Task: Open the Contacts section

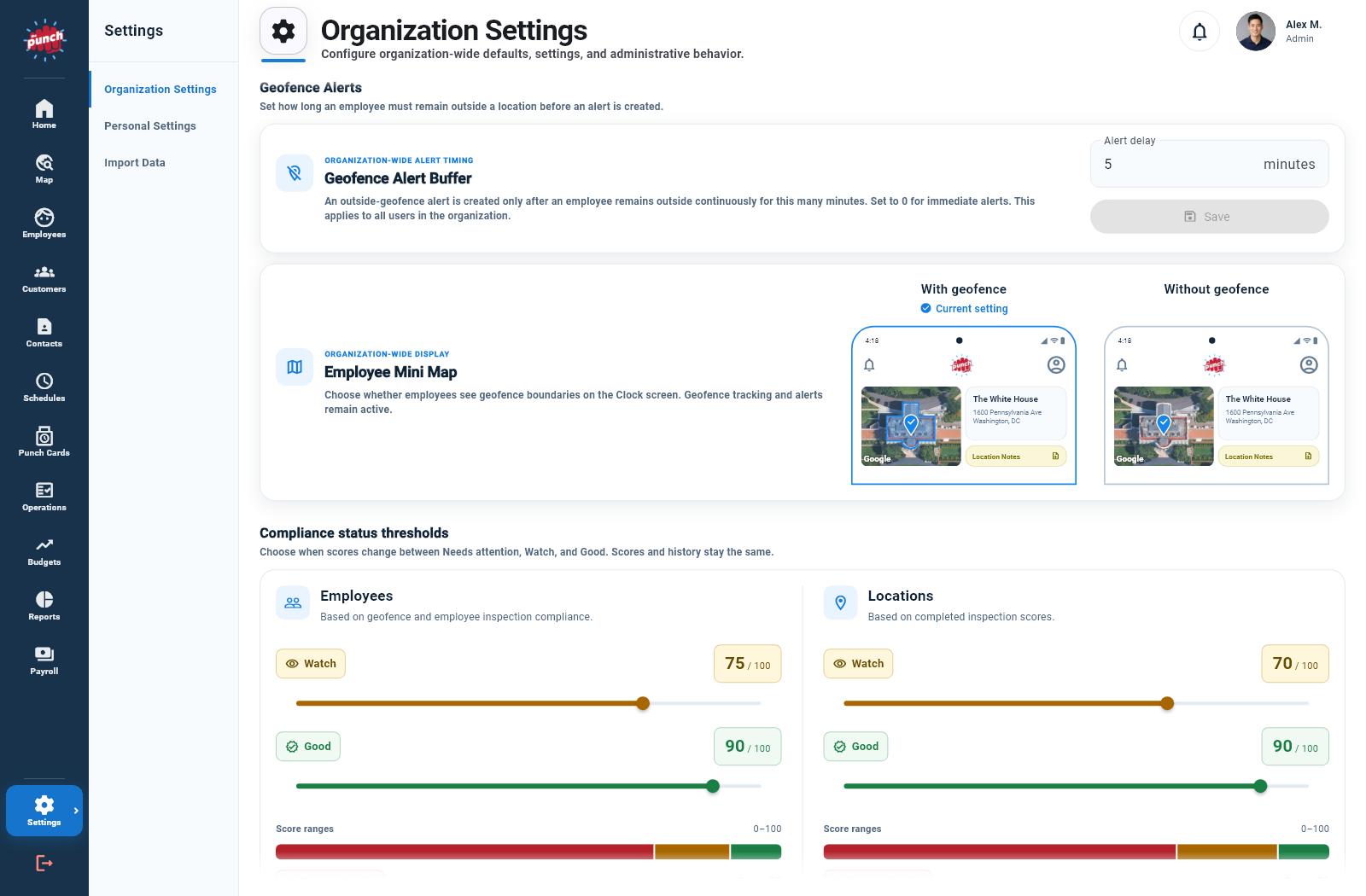Action: click(44, 333)
